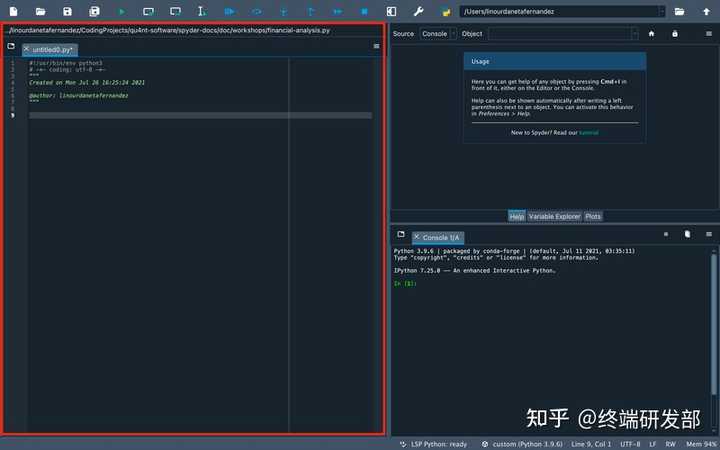
Task: Run the current cell
Action: pos(148,11)
